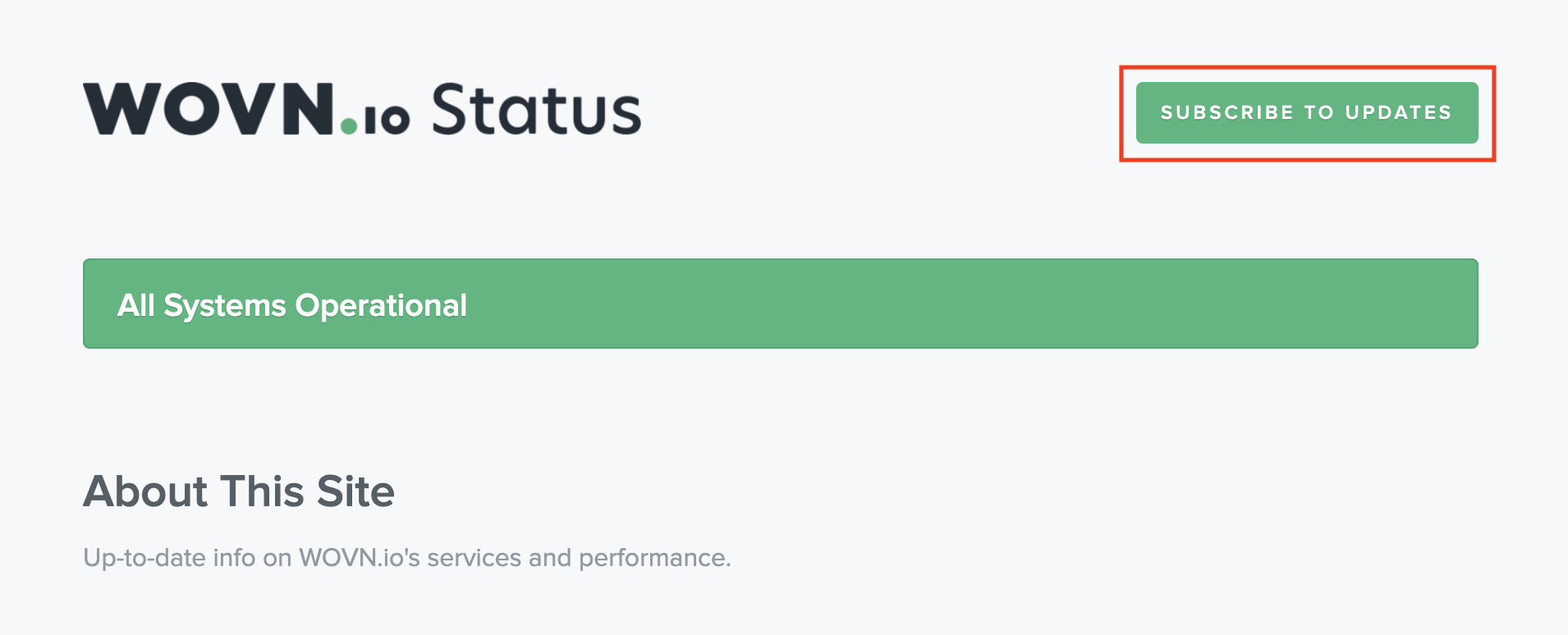This screenshot has height=635, width=1568.
Task: Click "WOVN.io's" in the description text
Action: [360, 558]
